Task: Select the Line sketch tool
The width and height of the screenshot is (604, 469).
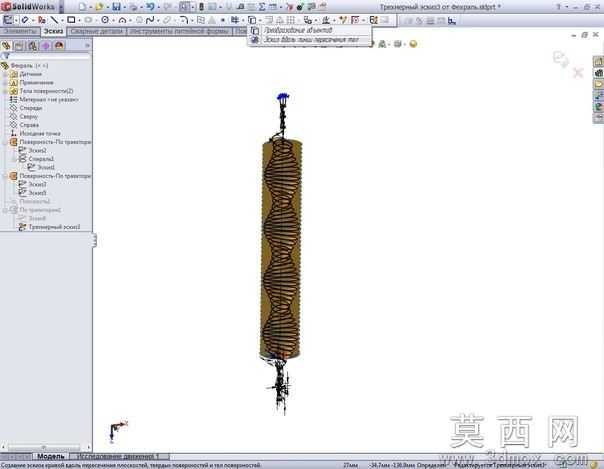Action: tap(54, 20)
